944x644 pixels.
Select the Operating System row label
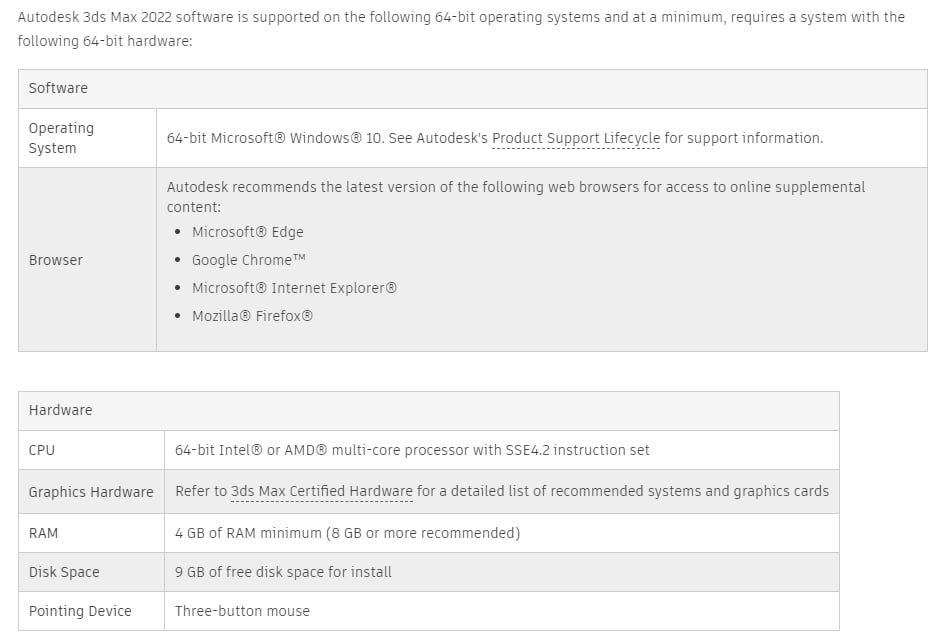[61, 138]
